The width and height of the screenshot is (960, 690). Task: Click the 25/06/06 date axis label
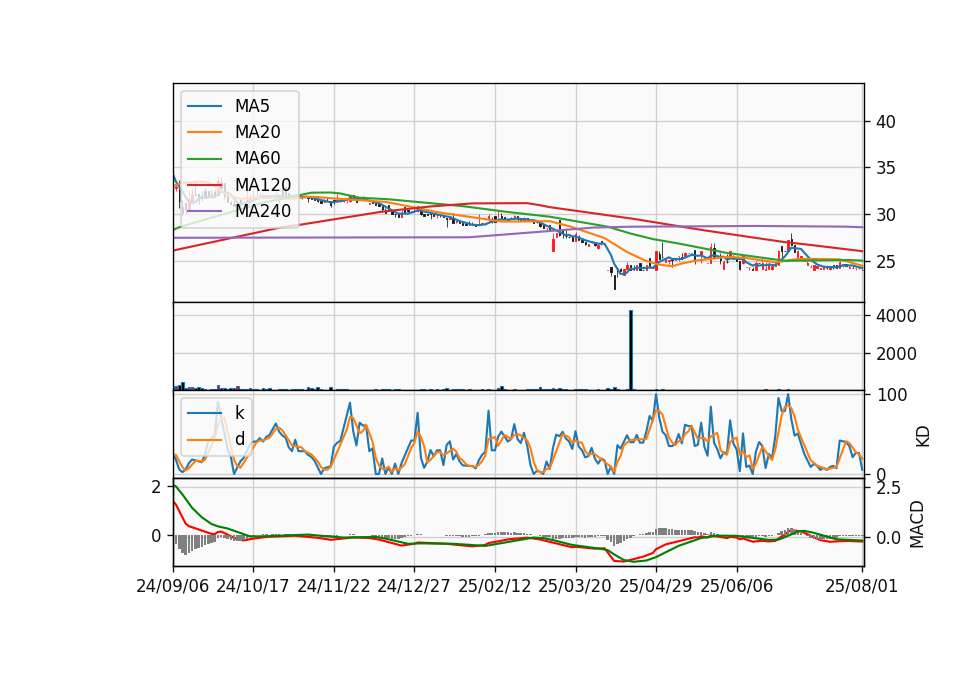tap(737, 586)
